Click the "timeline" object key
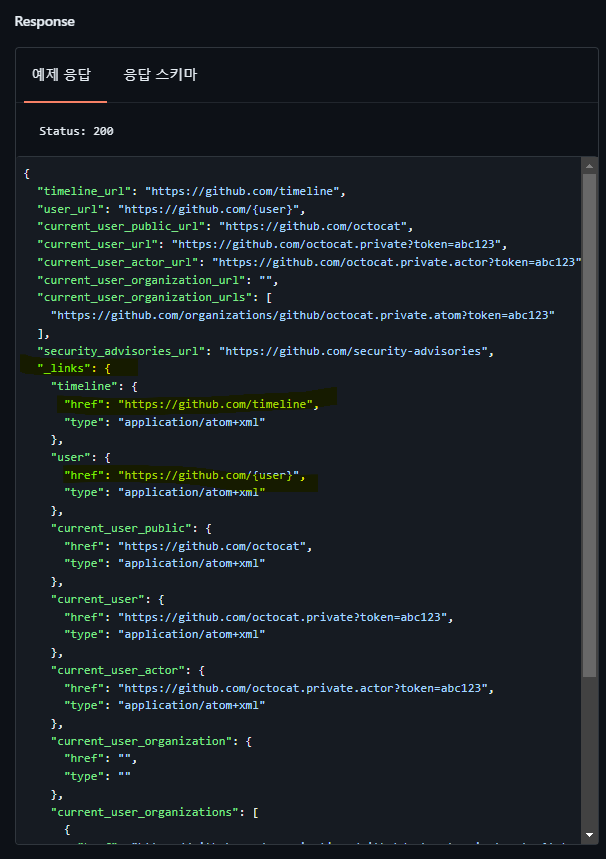The height and width of the screenshot is (859, 606). tap(84, 386)
